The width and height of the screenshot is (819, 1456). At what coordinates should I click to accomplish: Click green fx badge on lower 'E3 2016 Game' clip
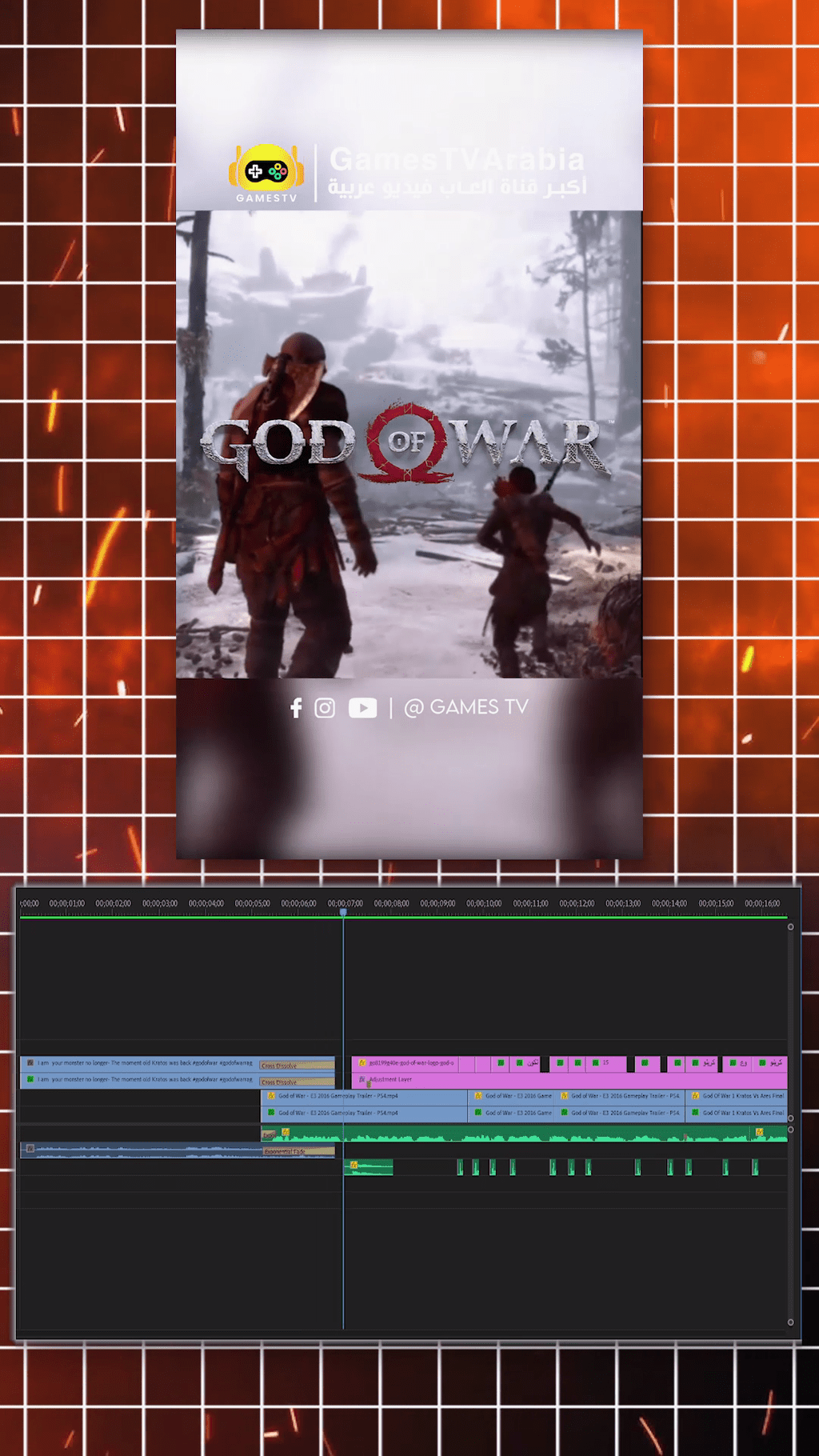point(478,1113)
